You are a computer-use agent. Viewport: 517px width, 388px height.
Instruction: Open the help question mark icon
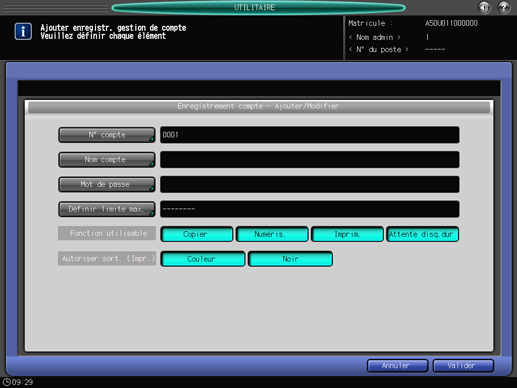point(504,7)
